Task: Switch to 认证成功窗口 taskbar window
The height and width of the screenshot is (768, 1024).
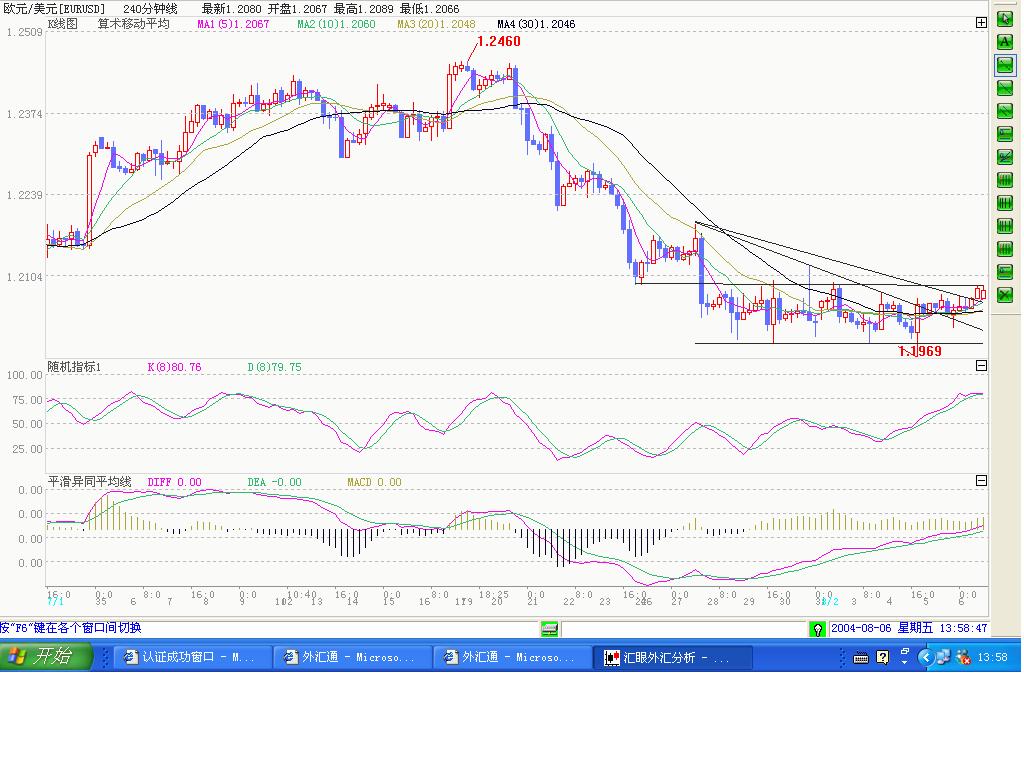Action: 193,658
